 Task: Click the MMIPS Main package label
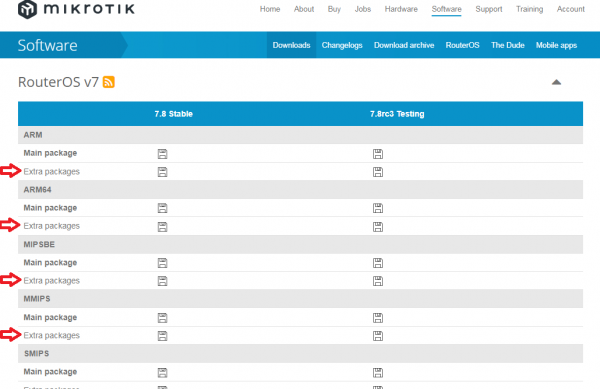50,317
